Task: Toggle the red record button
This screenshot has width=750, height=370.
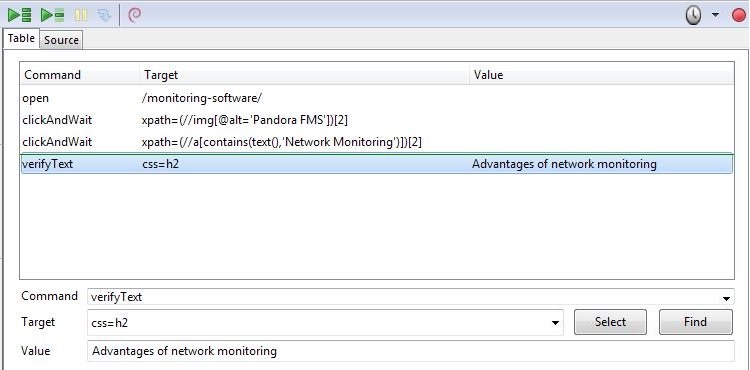Action: point(739,15)
